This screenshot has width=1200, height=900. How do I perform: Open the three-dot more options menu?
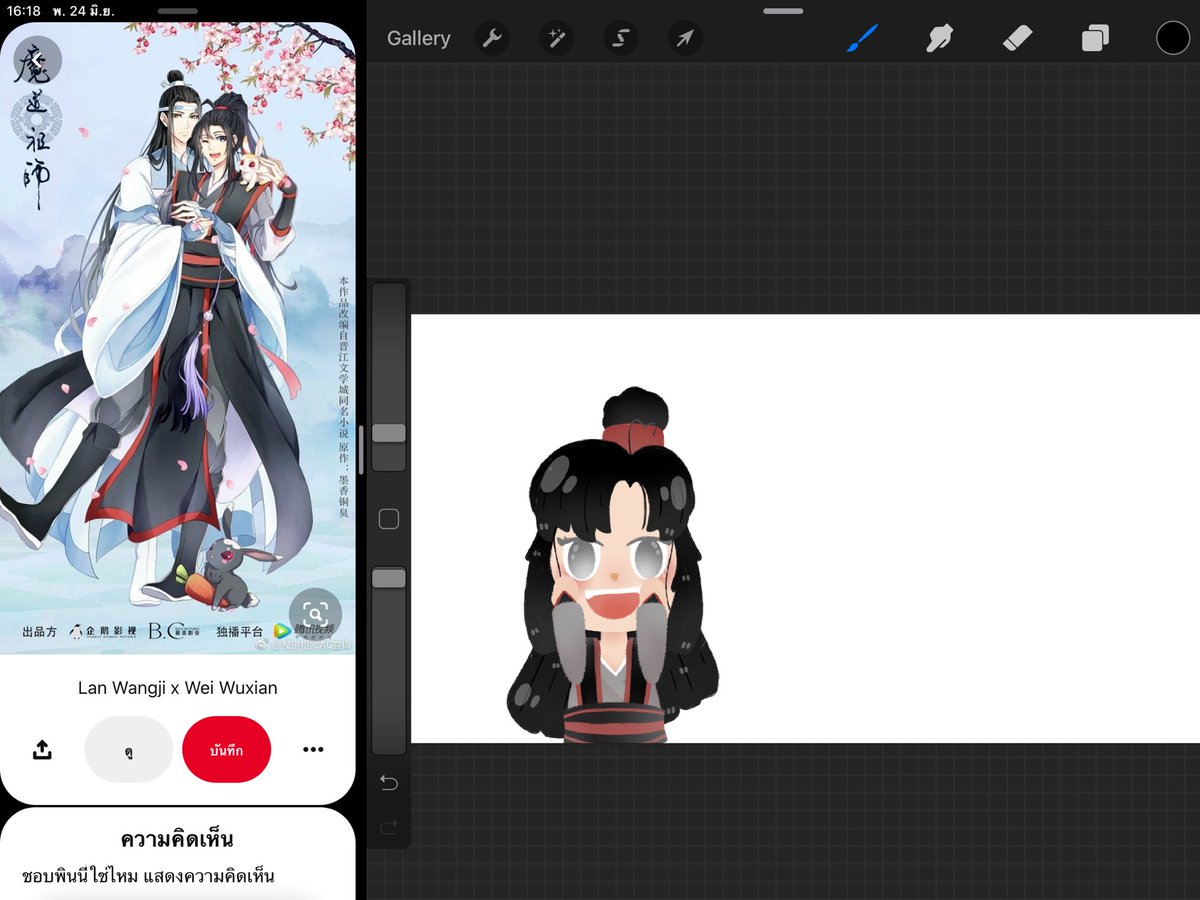coord(313,749)
